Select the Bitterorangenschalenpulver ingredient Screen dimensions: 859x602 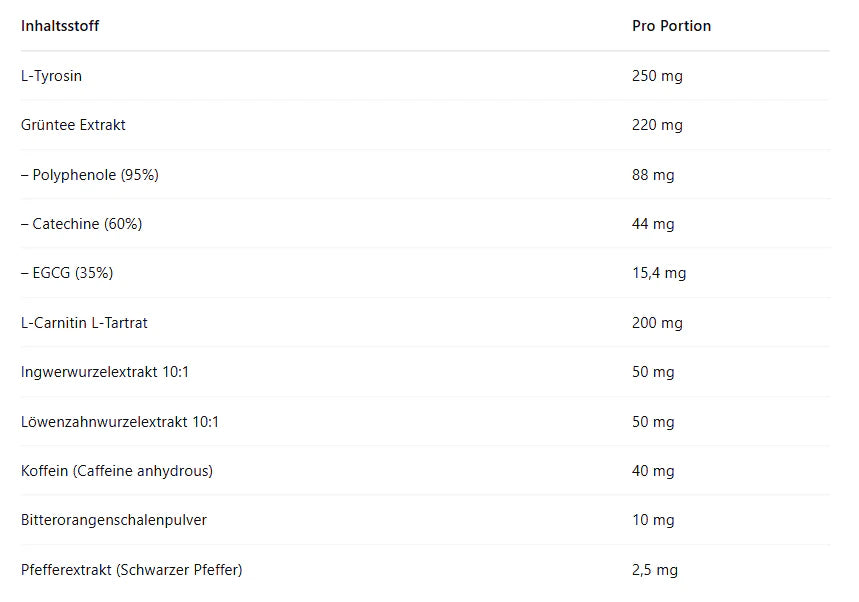[114, 520]
